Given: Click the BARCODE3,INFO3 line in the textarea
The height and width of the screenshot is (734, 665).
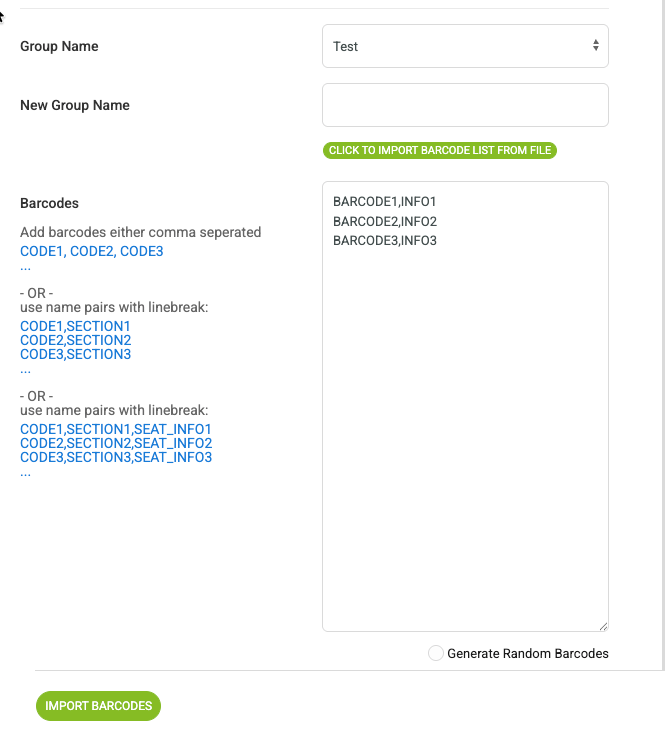Looking at the screenshot, I should pyautogui.click(x=385, y=241).
